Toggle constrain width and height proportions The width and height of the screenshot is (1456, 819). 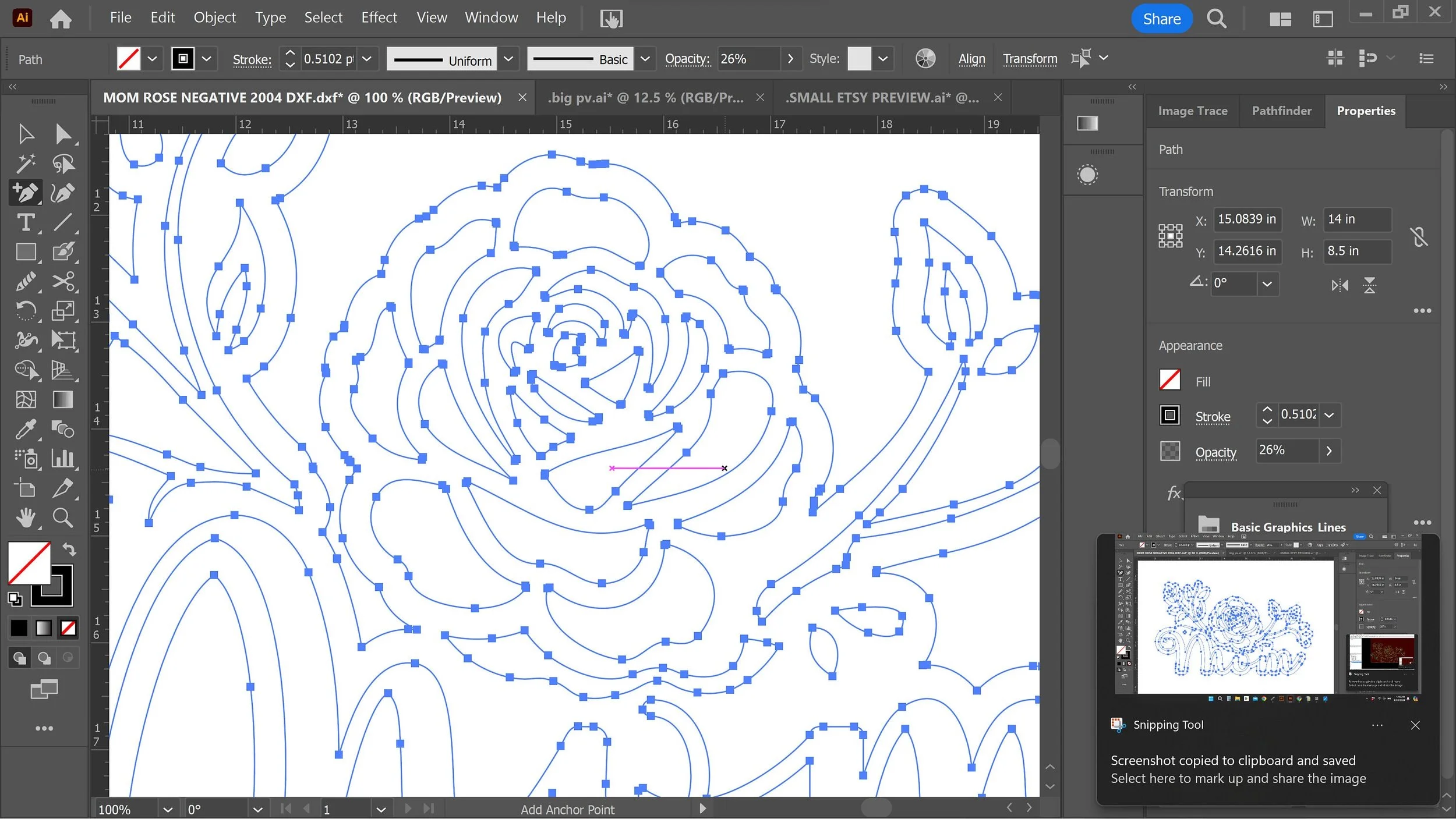tap(1419, 236)
